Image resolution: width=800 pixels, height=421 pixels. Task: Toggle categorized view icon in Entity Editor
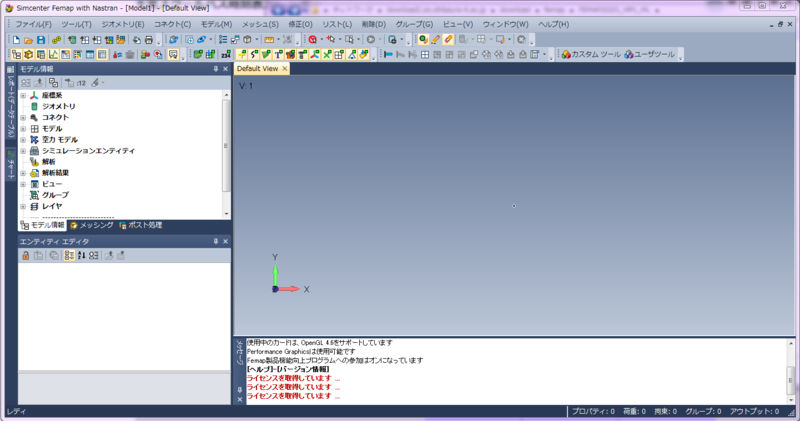[69, 256]
